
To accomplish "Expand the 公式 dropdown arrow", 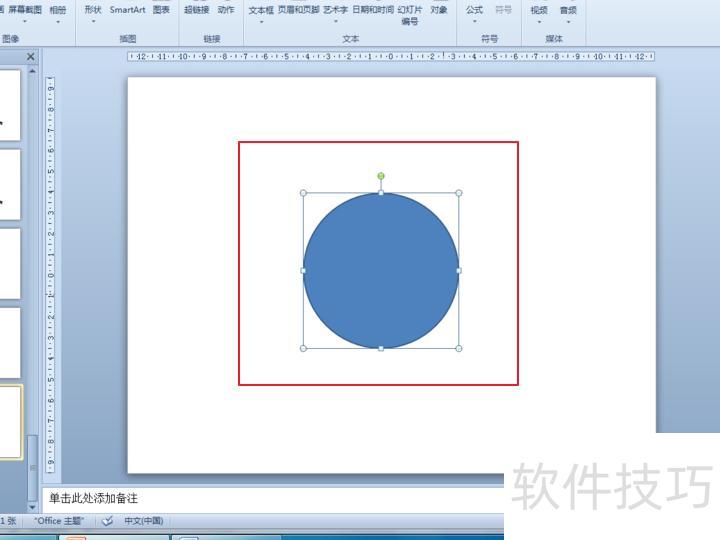I will 474,22.
